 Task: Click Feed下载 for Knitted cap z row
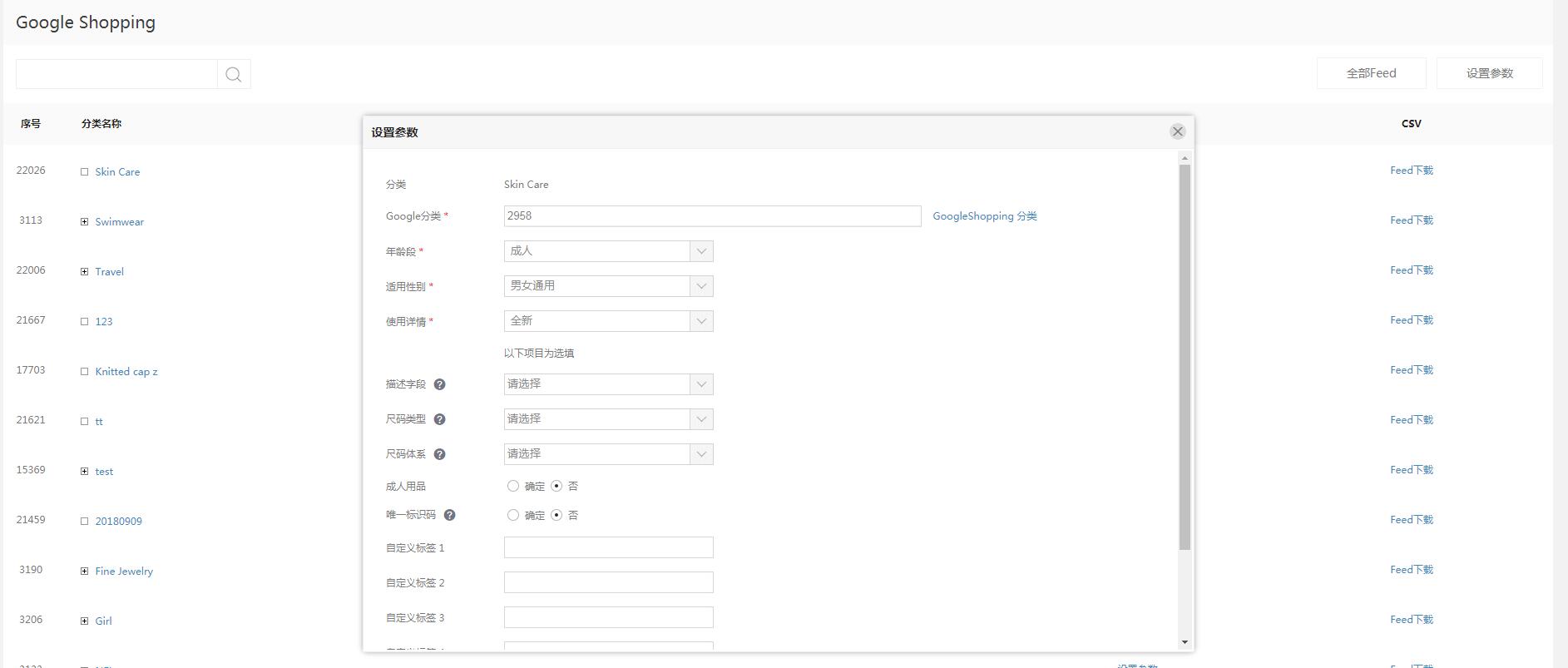point(1412,370)
